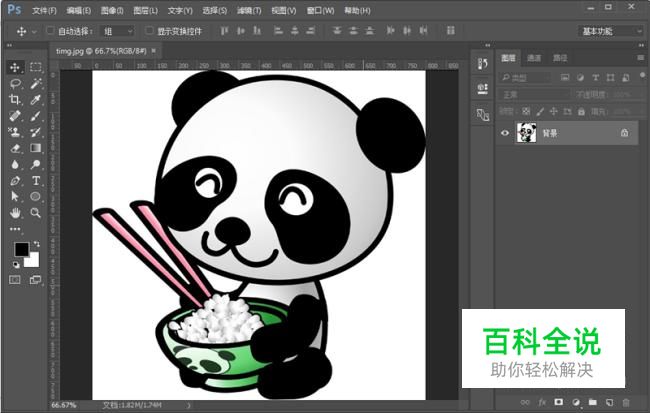This screenshot has height=413, width=650.
Task: Select the Lasso tool
Action: [x=15, y=83]
